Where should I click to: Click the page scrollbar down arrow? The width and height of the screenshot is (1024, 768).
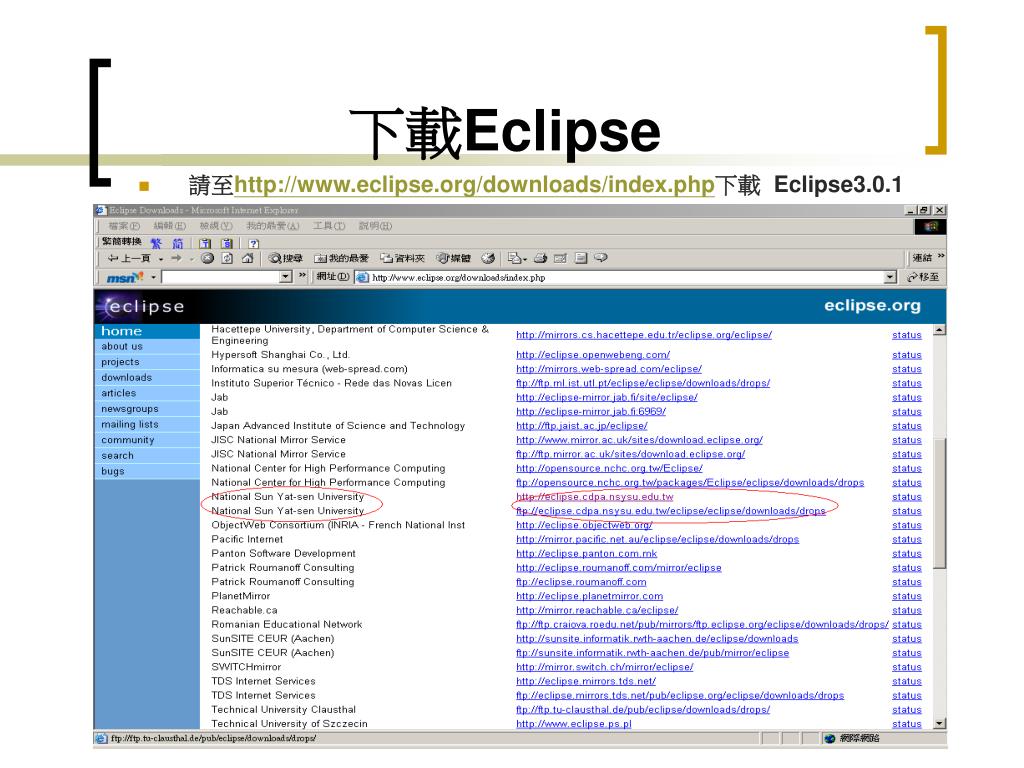939,724
